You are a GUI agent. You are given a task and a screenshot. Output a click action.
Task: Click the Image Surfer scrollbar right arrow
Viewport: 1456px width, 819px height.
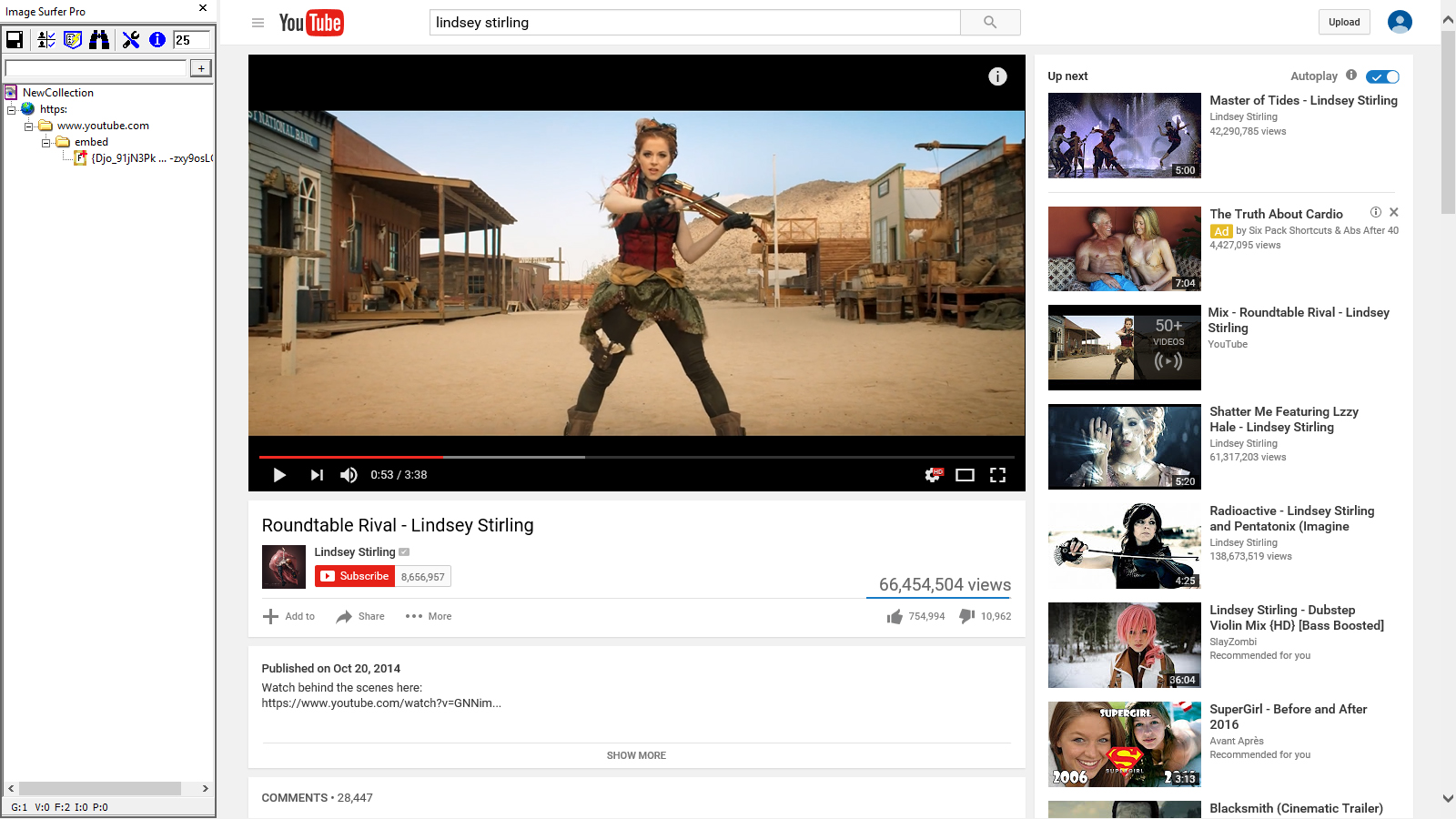point(206,788)
